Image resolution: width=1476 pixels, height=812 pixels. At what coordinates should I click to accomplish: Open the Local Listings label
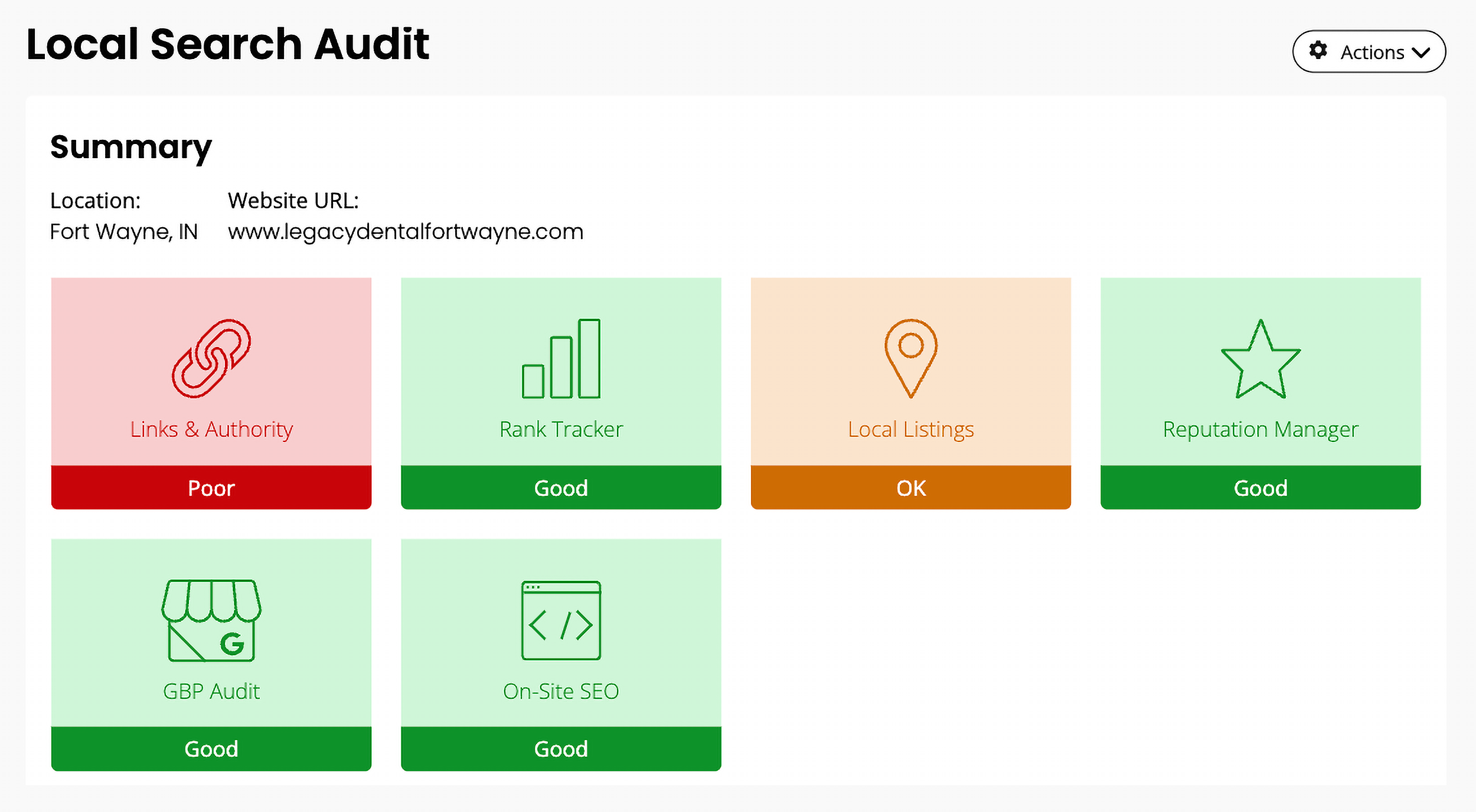coord(911,430)
